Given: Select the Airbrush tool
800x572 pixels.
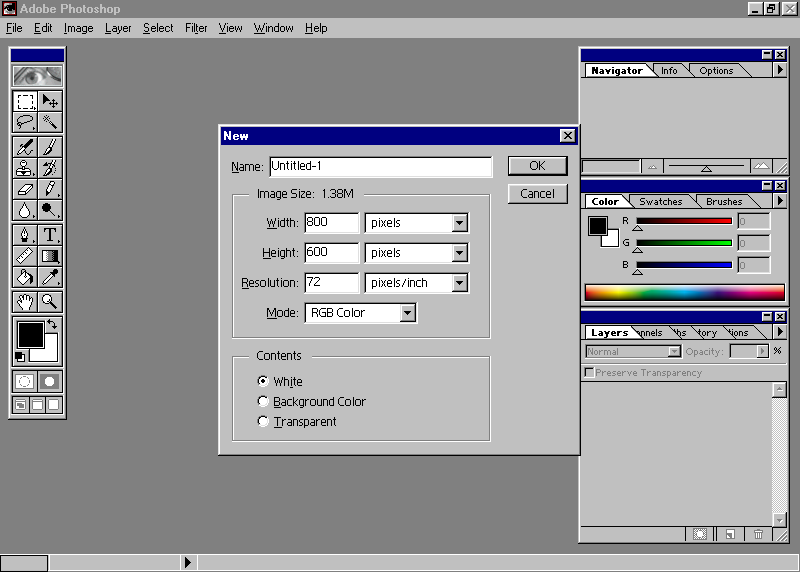Looking at the screenshot, I should [24, 147].
